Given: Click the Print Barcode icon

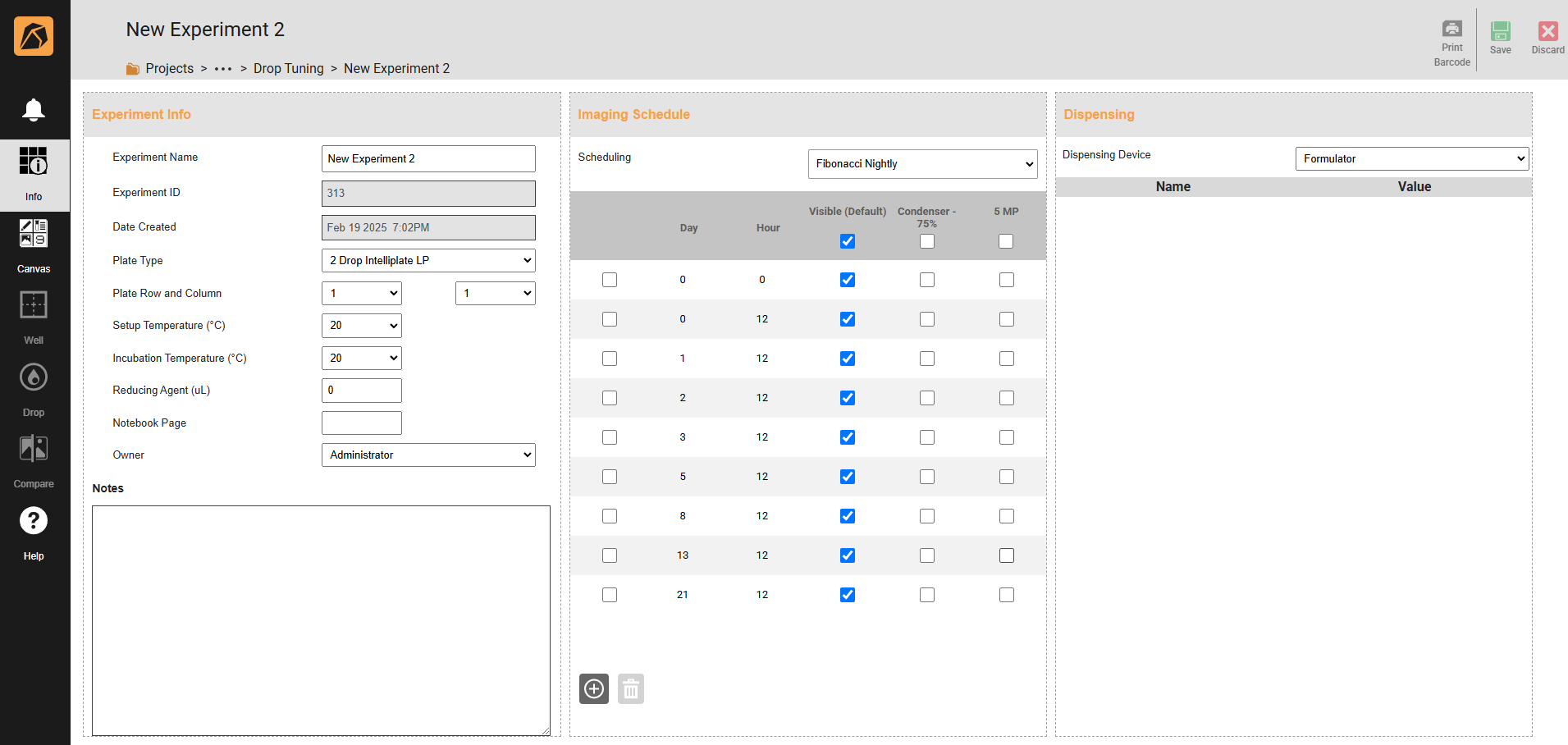Looking at the screenshot, I should tap(1451, 30).
